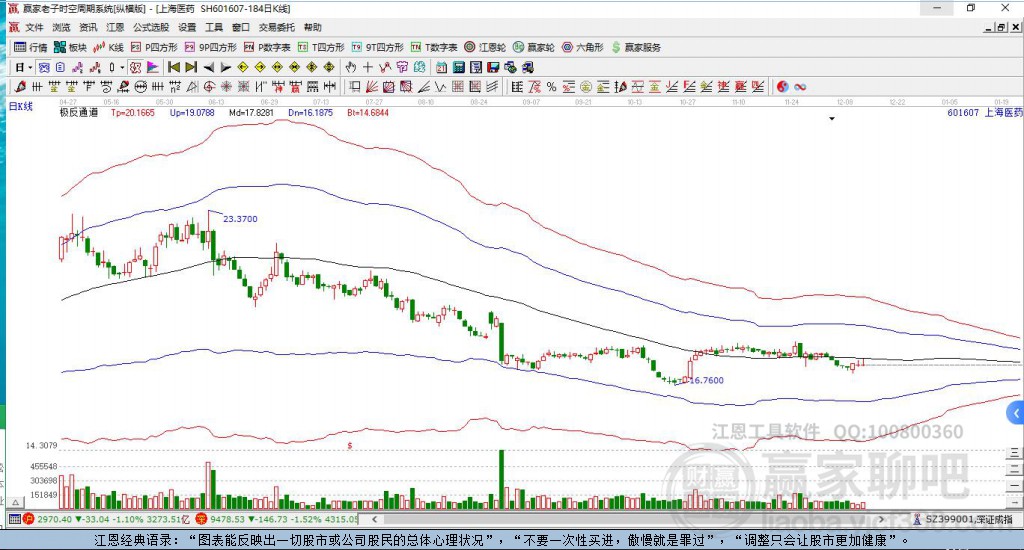Open the 设置 menu
This screenshot has width=1024, height=550.
pos(187,27)
